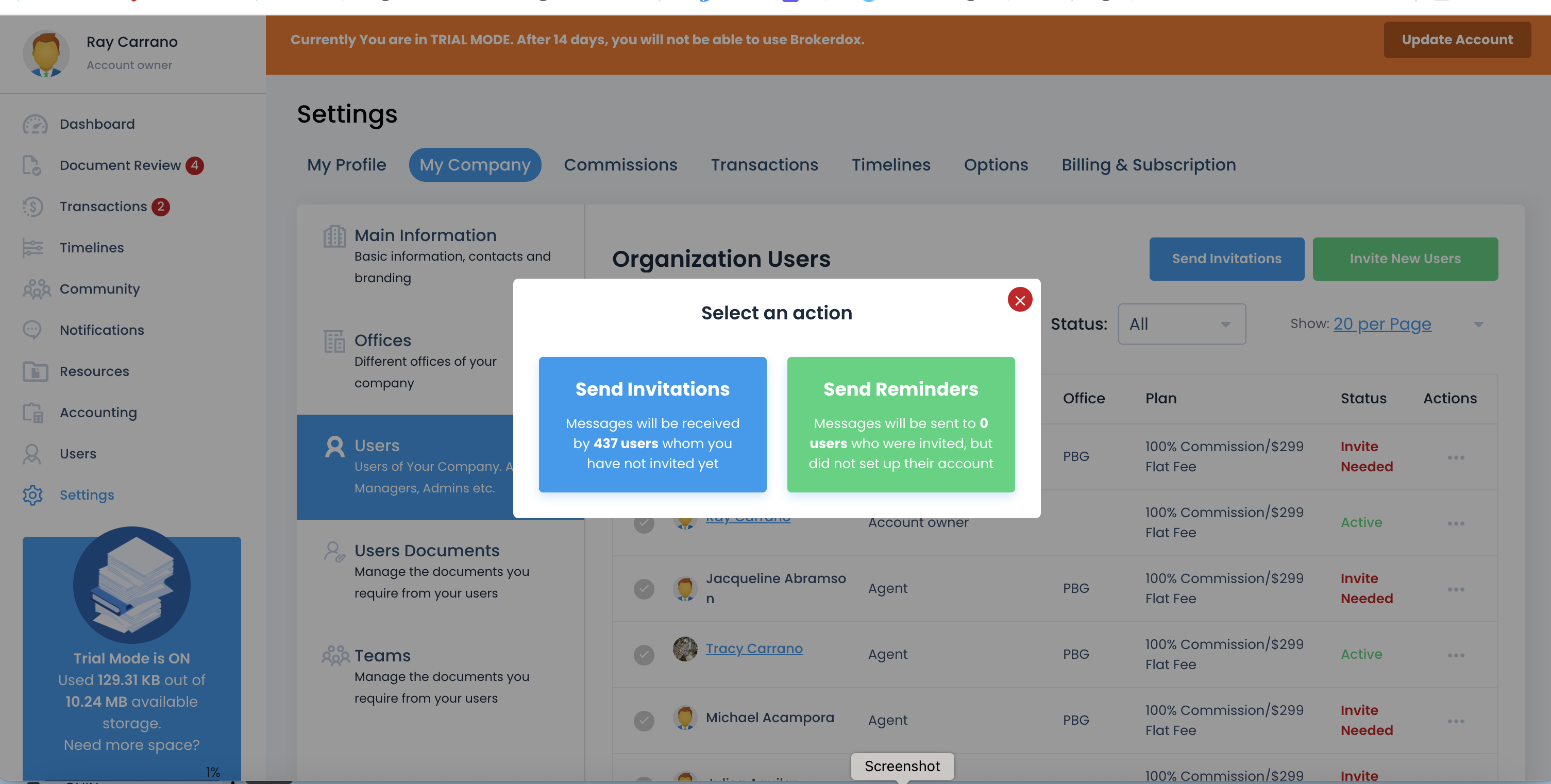Open Billing & Subscription tab

tap(1148, 165)
